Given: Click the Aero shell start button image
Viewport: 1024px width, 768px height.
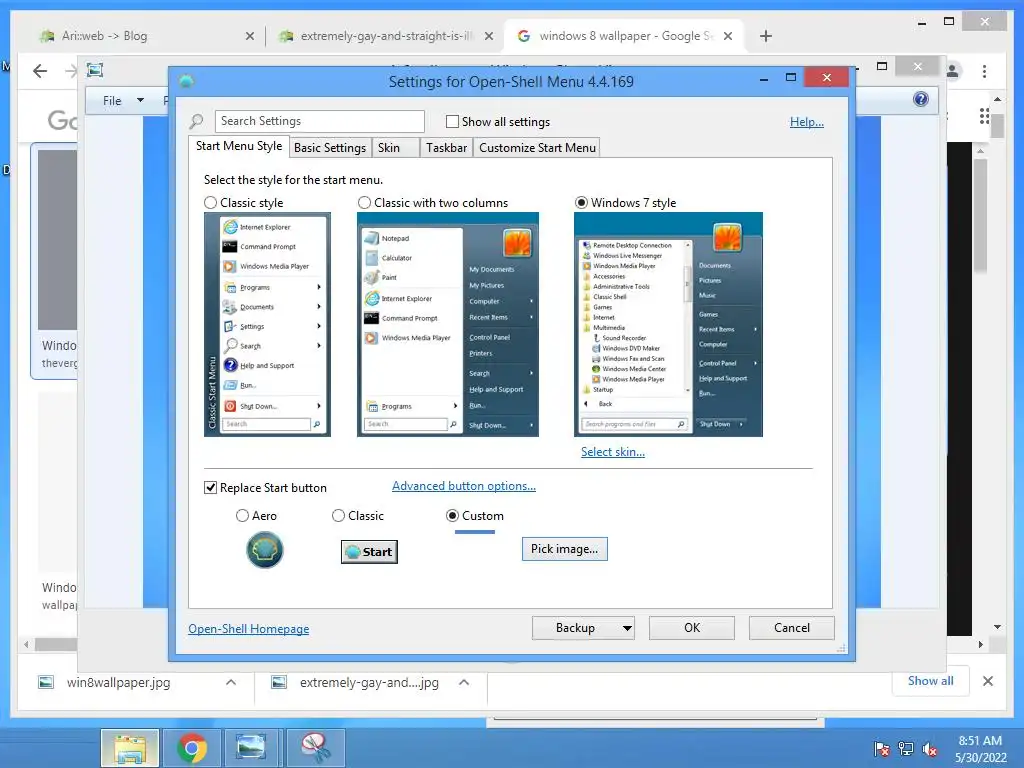Looking at the screenshot, I should point(264,549).
